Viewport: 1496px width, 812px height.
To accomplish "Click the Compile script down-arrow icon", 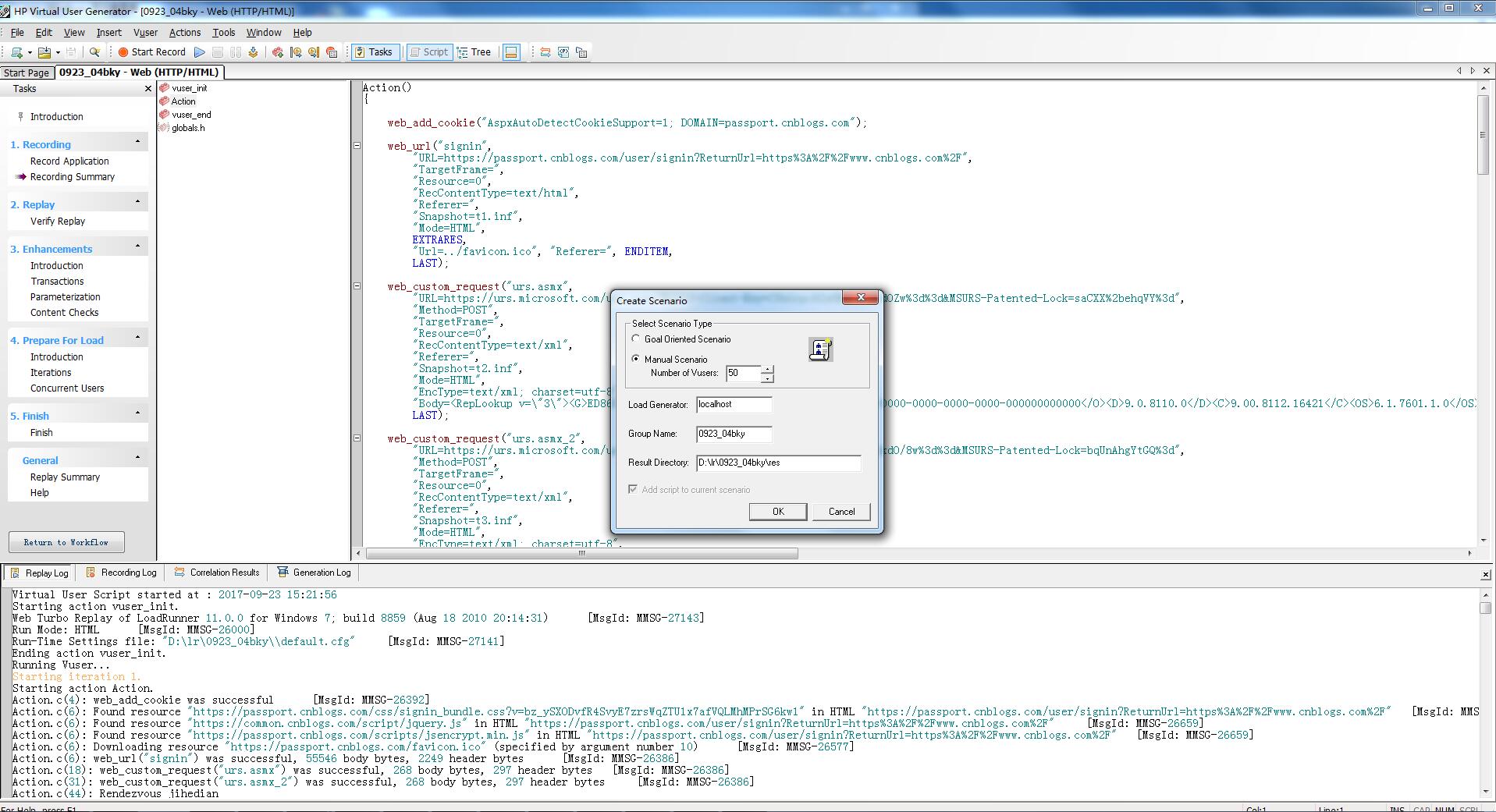I will (x=253, y=52).
